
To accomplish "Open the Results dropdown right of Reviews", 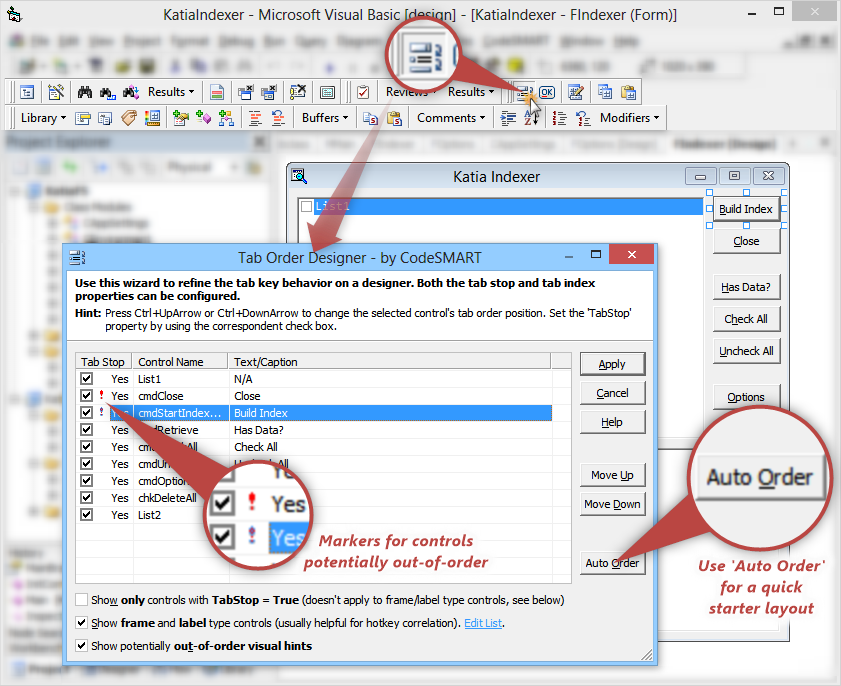I will [x=471, y=92].
